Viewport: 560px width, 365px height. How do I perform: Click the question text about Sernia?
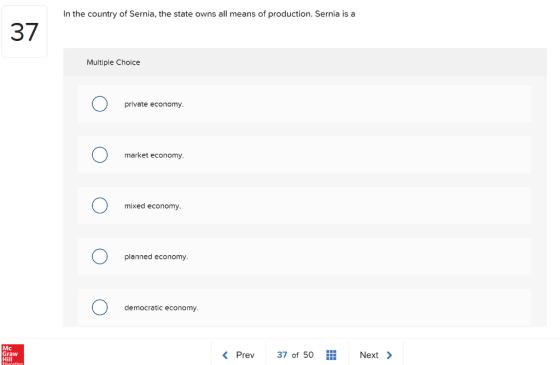pos(209,14)
